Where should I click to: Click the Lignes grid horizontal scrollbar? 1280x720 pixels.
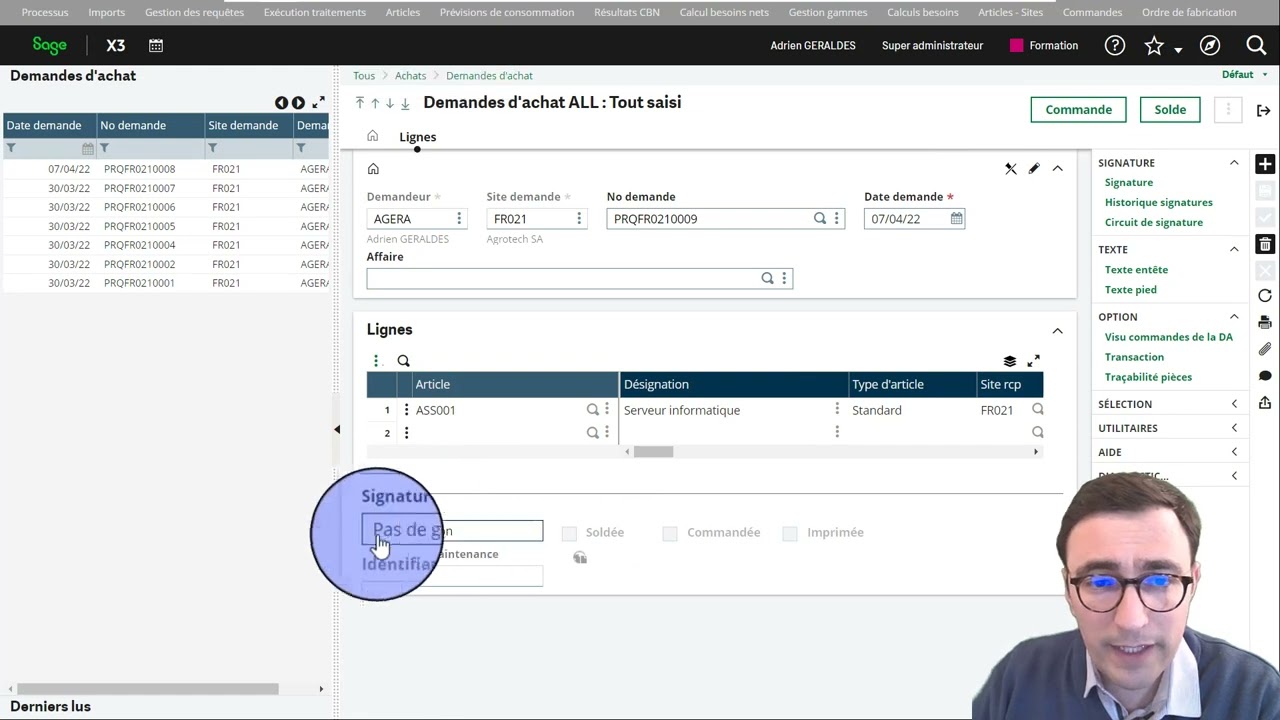pyautogui.click(x=653, y=451)
